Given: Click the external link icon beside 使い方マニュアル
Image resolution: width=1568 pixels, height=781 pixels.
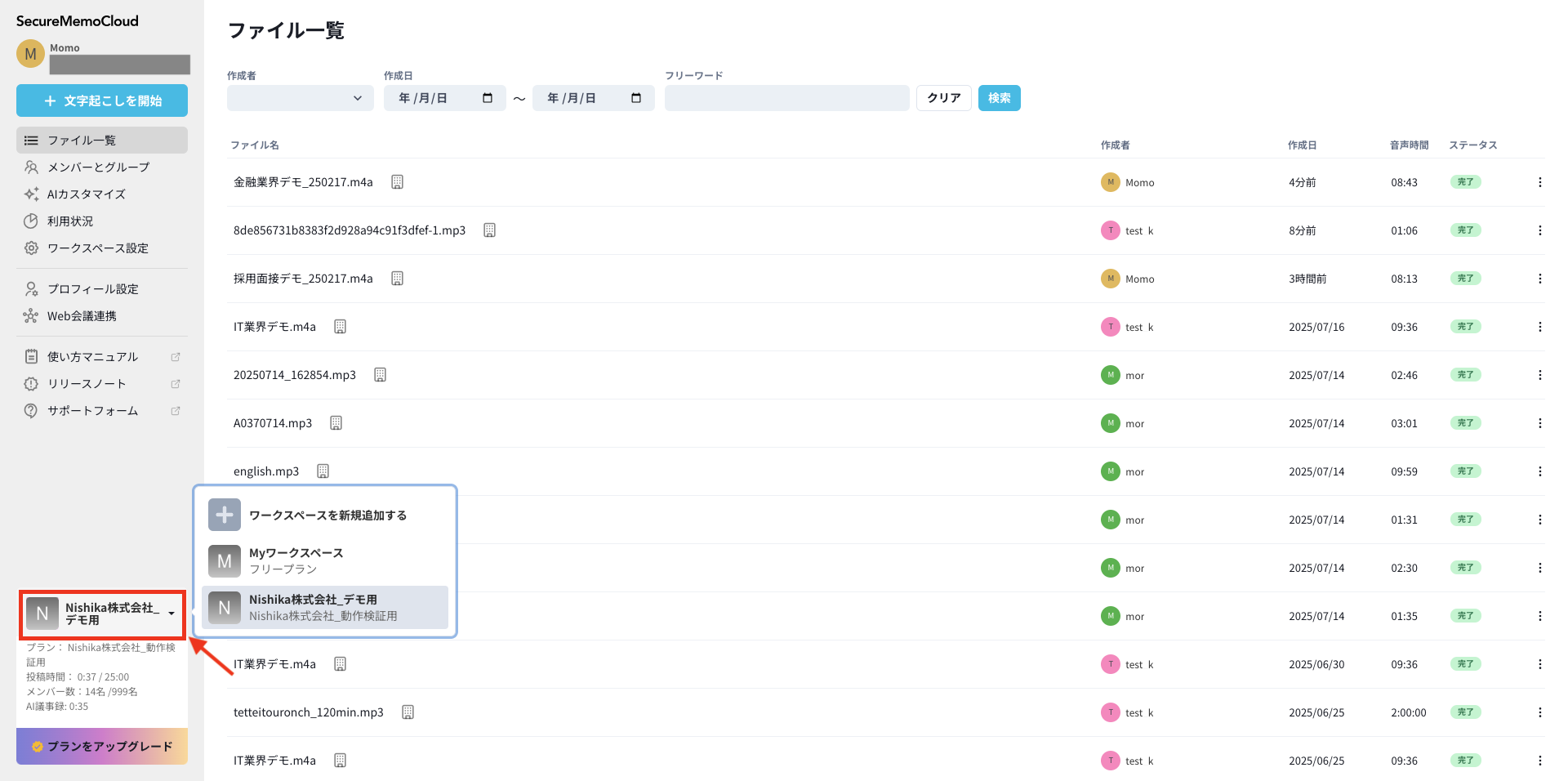Looking at the screenshot, I should point(175,357).
